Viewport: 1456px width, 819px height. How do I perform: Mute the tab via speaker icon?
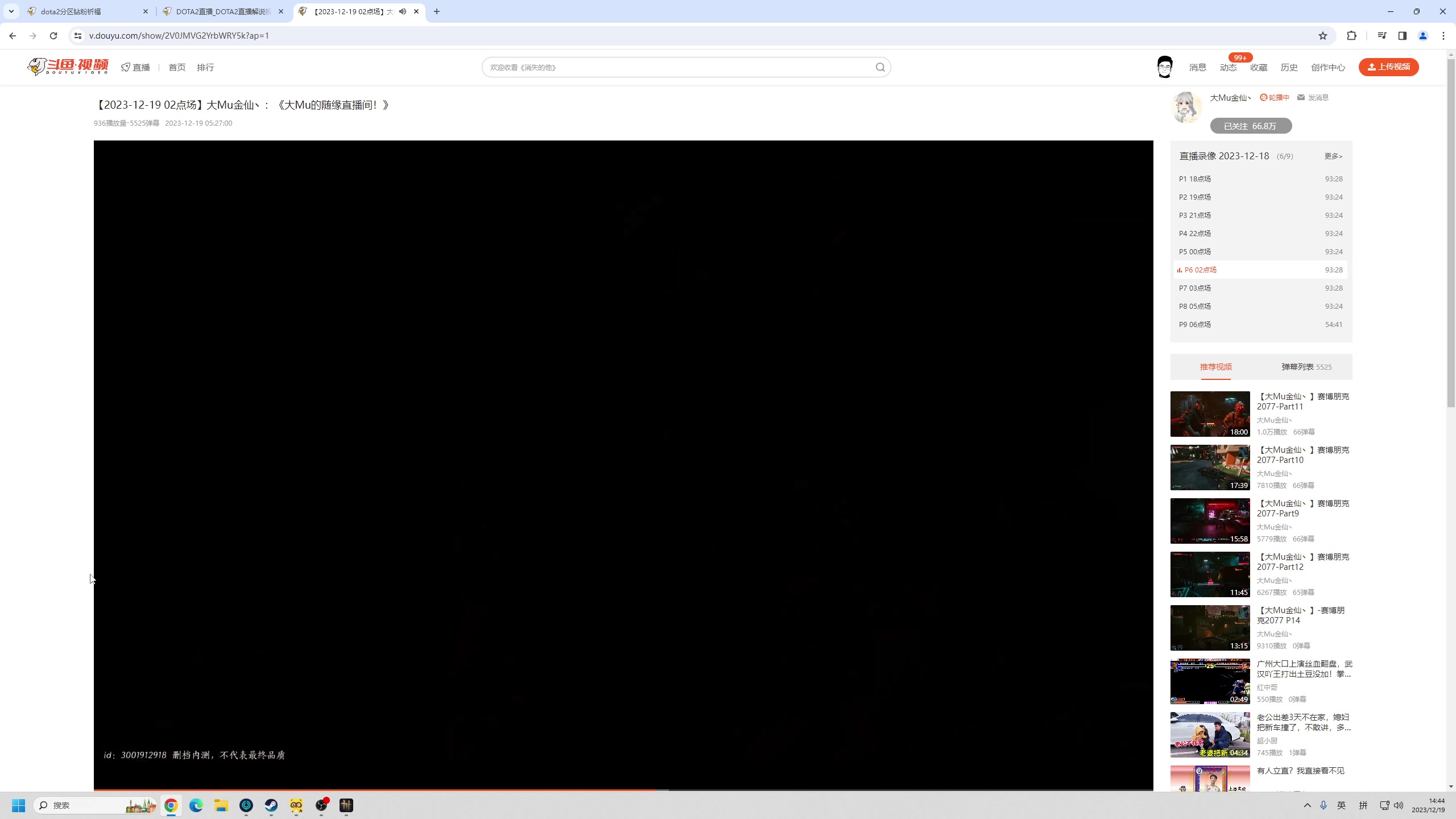click(403, 11)
